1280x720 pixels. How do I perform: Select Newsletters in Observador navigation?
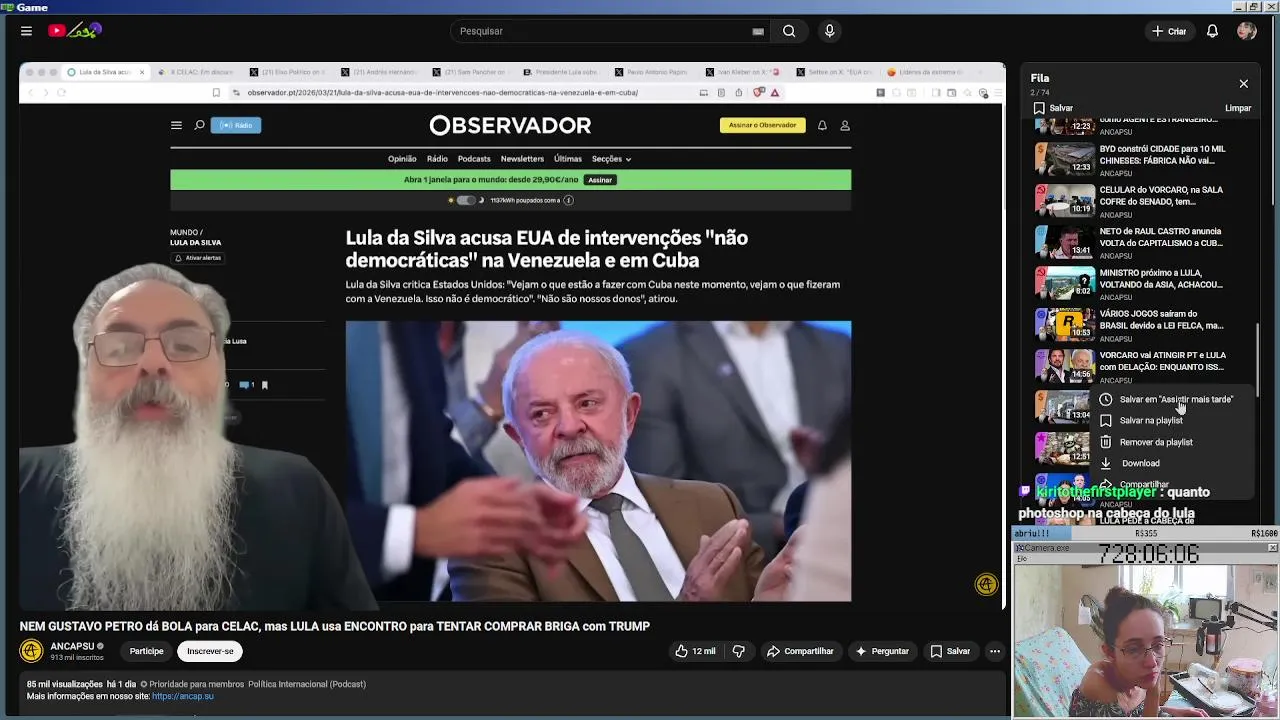(522, 159)
